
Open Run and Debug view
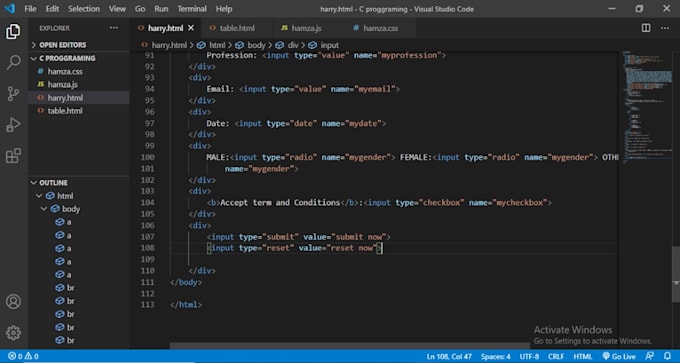[x=13, y=125]
